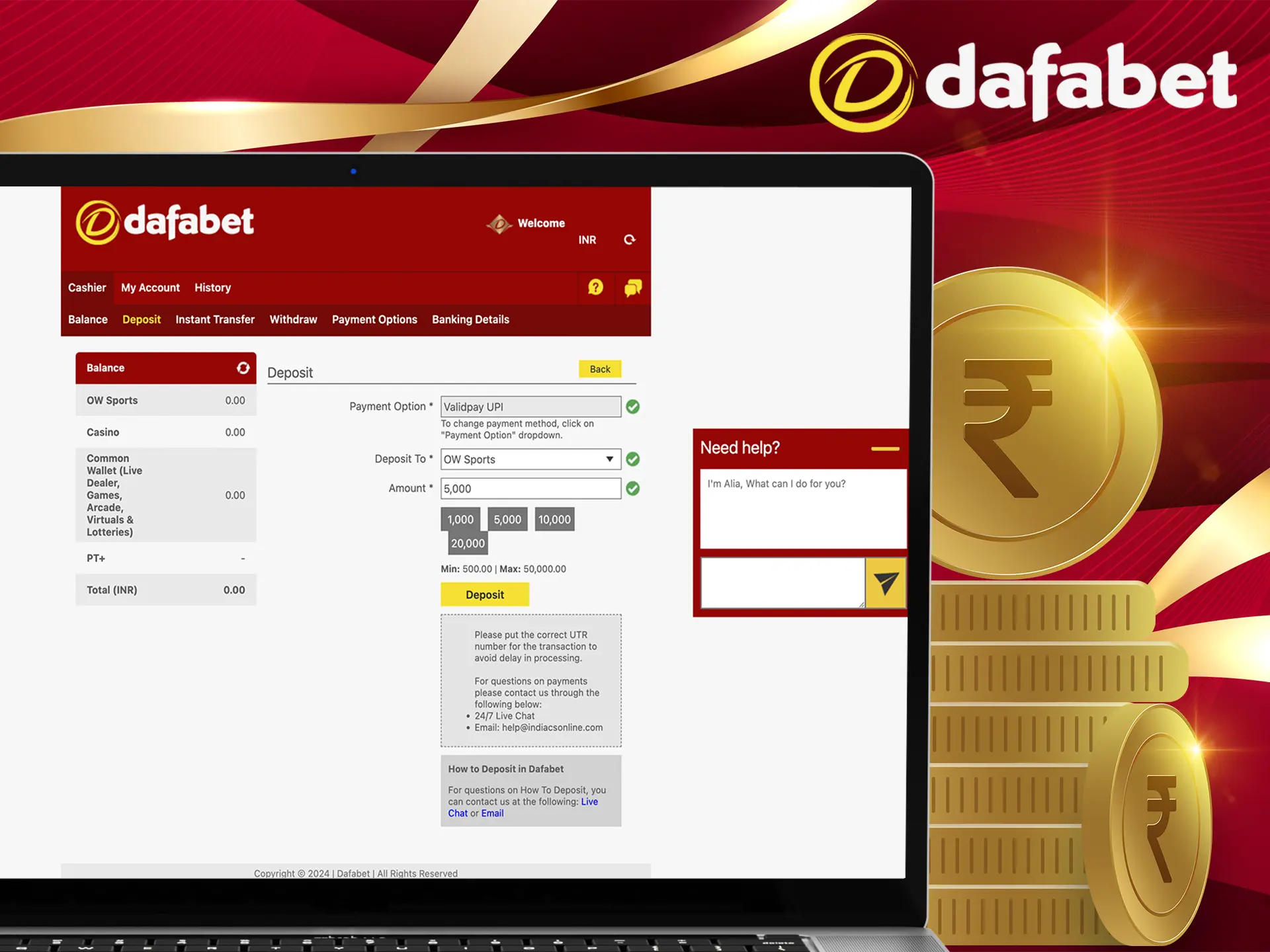Click the minimize chat panel button
1270x952 pixels.
click(x=879, y=448)
